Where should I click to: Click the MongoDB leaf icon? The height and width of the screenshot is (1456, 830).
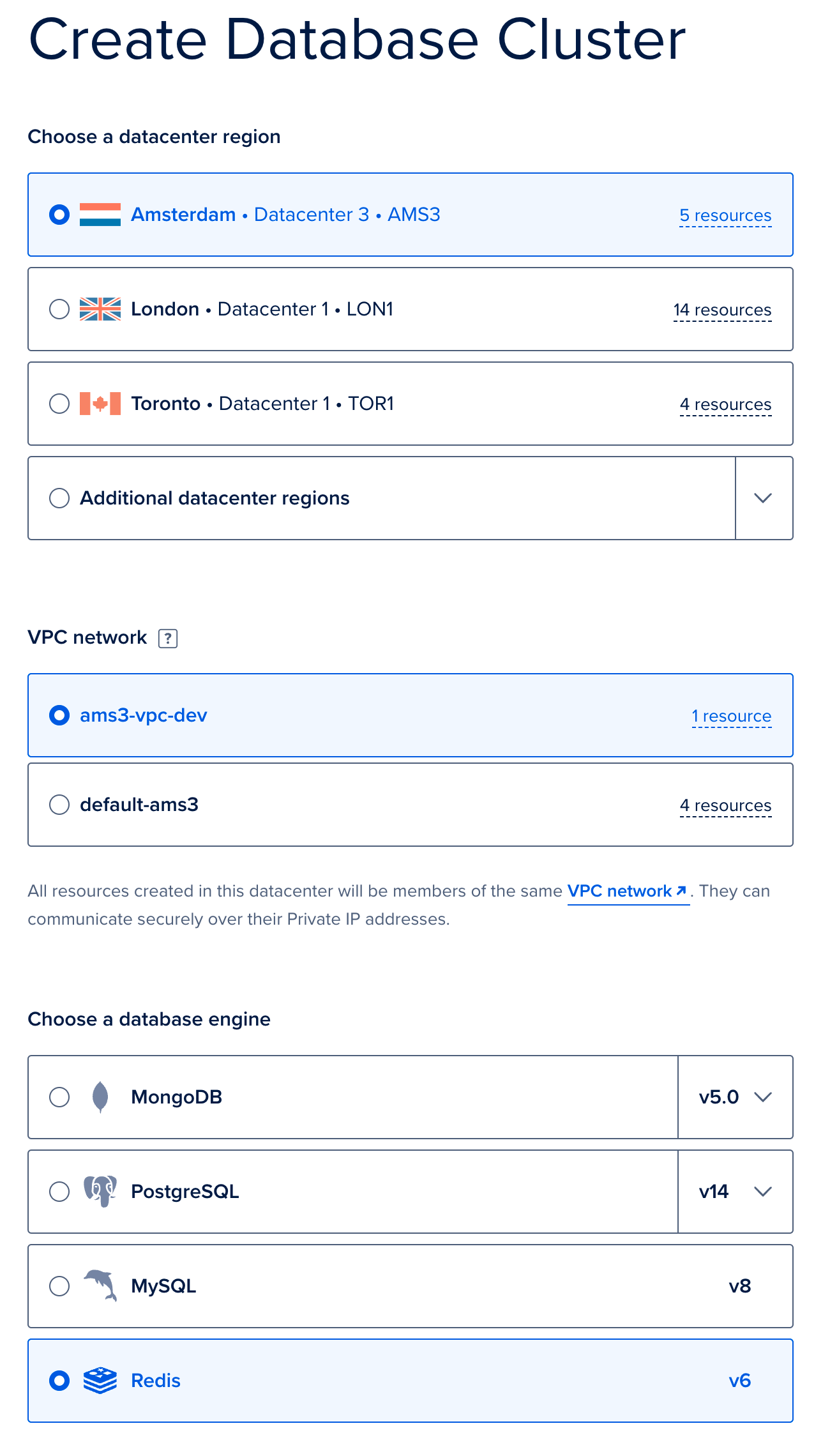coord(100,1097)
